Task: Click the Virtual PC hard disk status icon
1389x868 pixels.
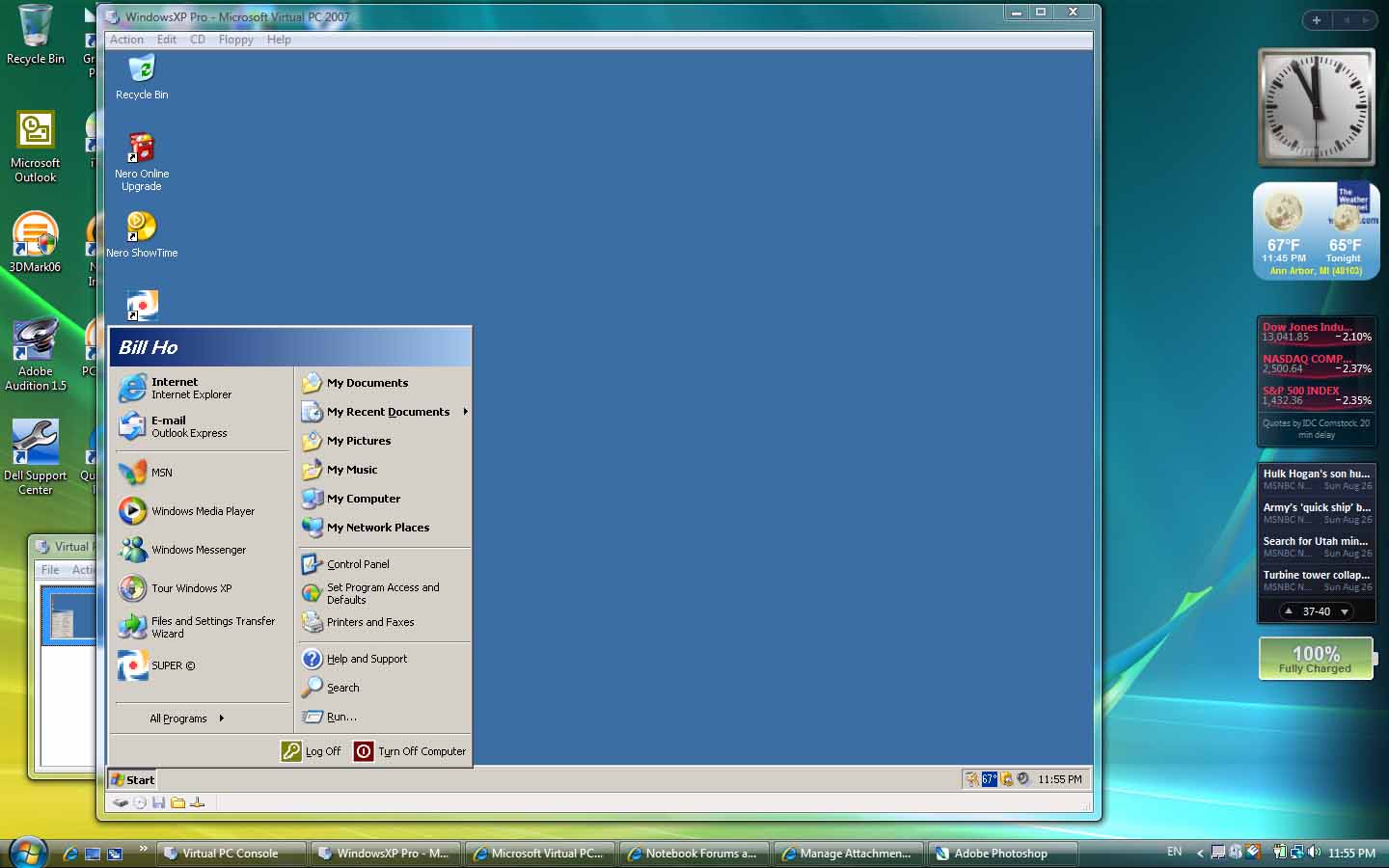Action: pos(121,802)
